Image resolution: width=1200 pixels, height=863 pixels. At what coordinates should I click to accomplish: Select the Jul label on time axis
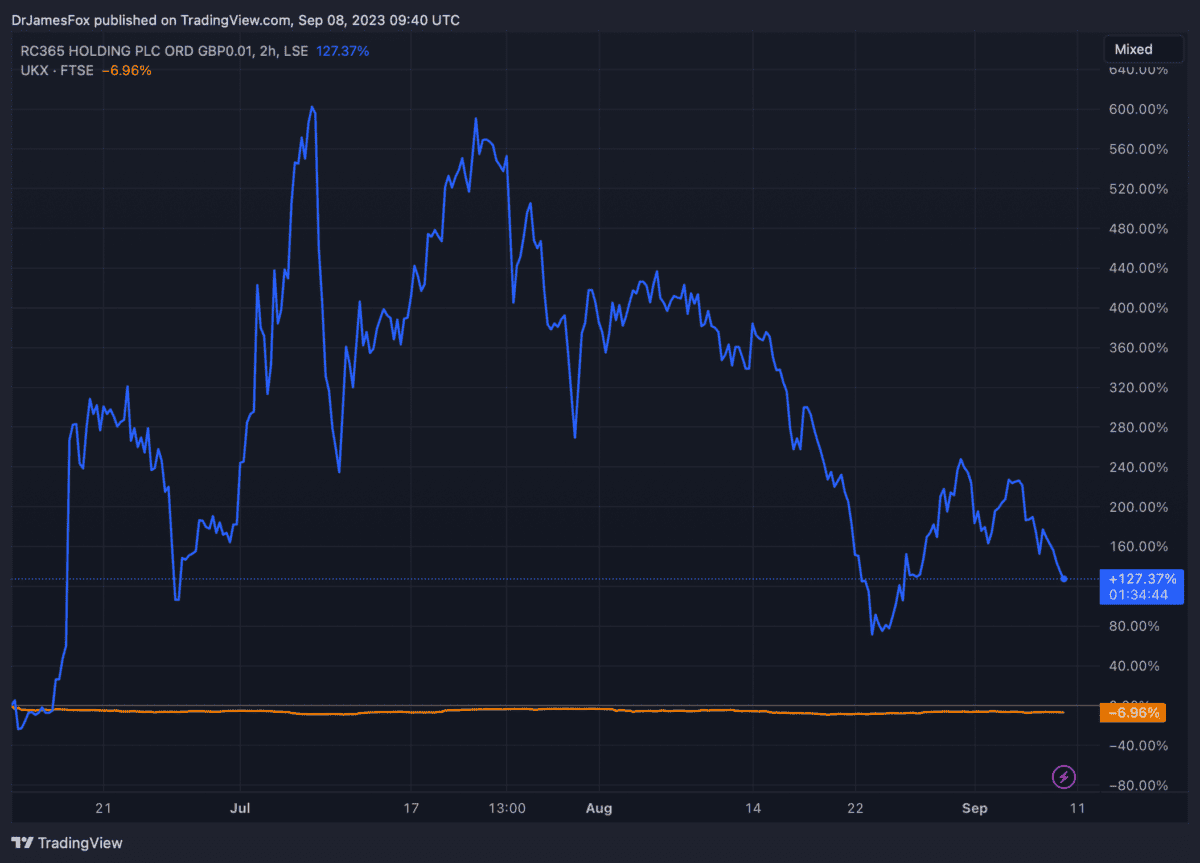240,808
